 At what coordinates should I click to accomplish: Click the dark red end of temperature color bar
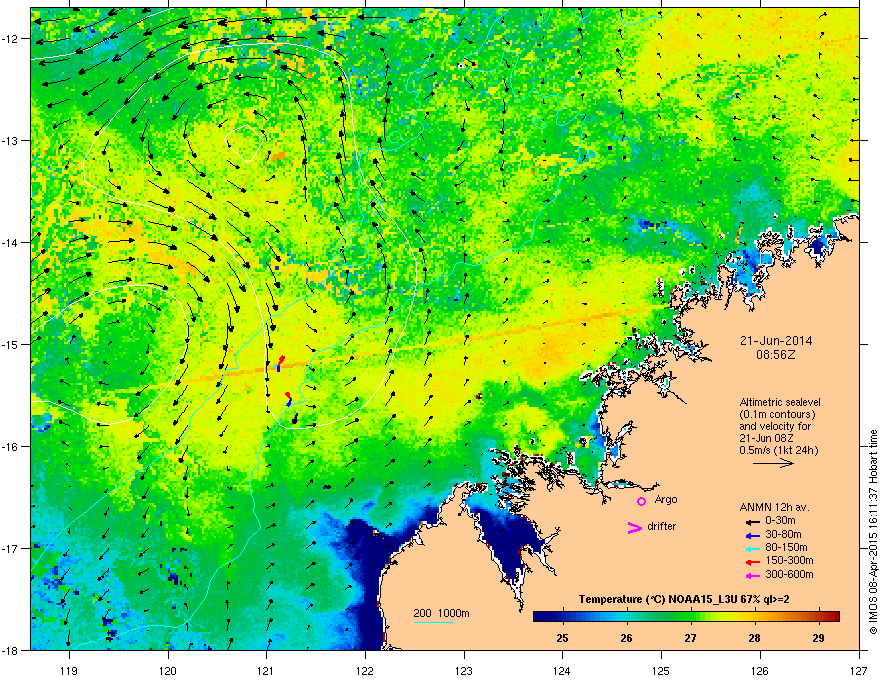point(835,617)
